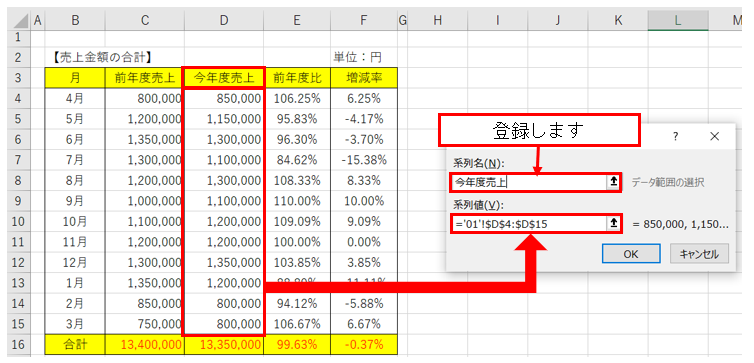Confirm with the OK button
Image resolution: width=754 pixels, height=363 pixels.
[x=630, y=254]
